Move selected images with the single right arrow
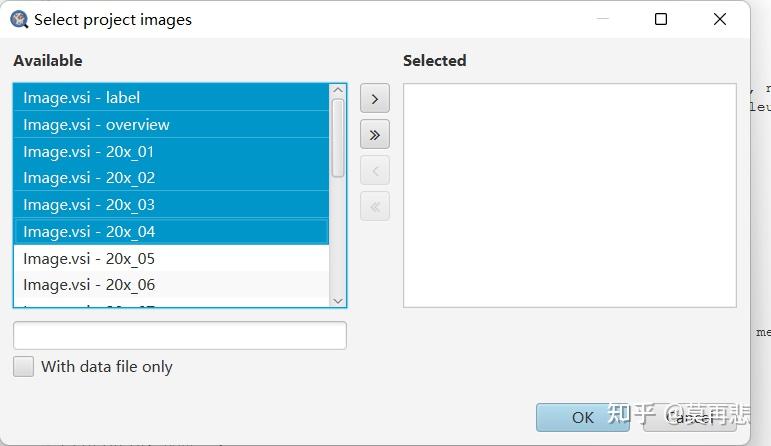 coord(374,98)
